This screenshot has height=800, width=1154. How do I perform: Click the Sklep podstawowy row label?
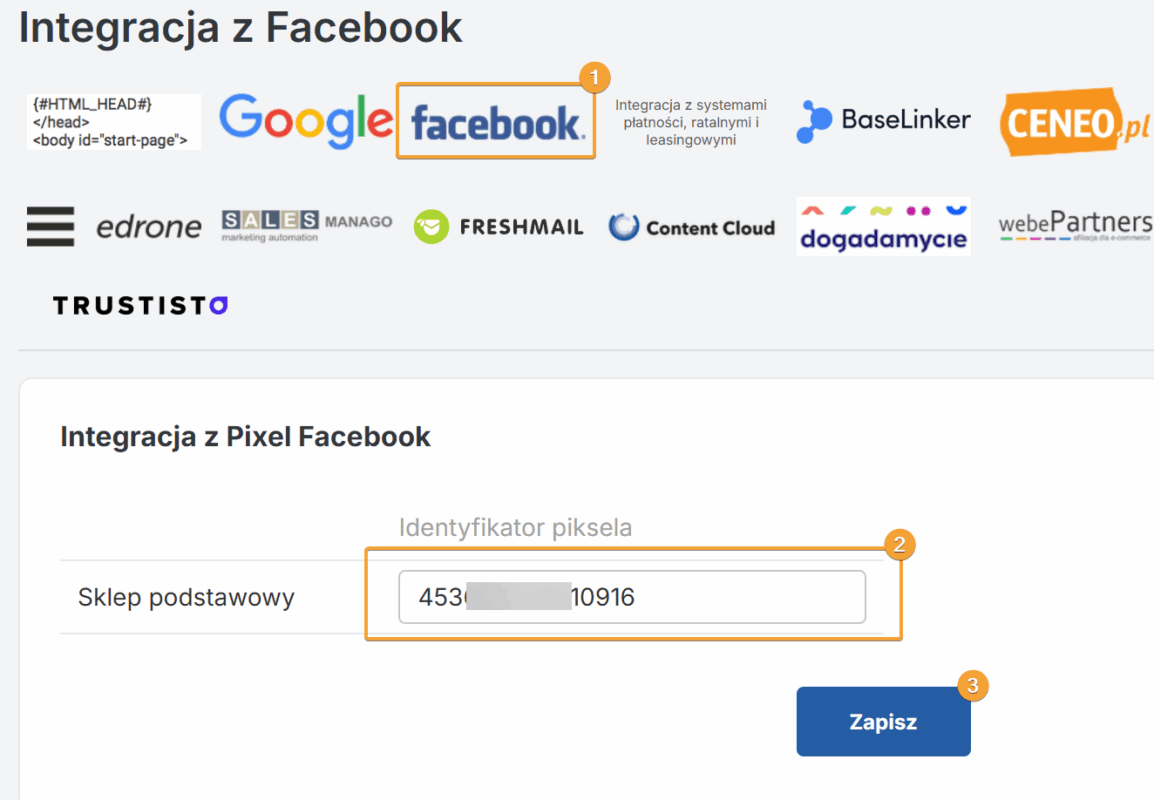tap(186, 597)
